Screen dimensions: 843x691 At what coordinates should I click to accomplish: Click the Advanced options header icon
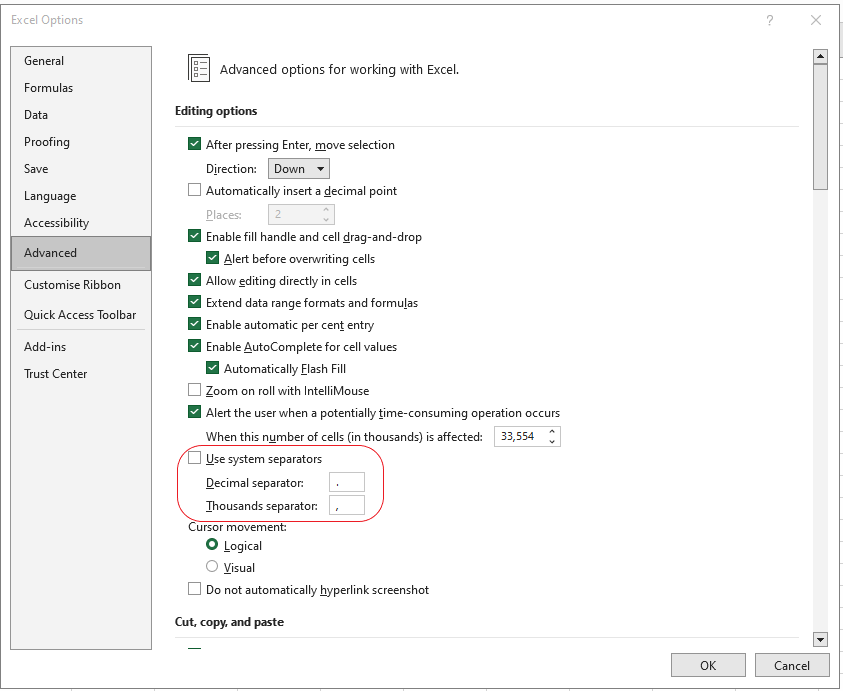[199, 68]
